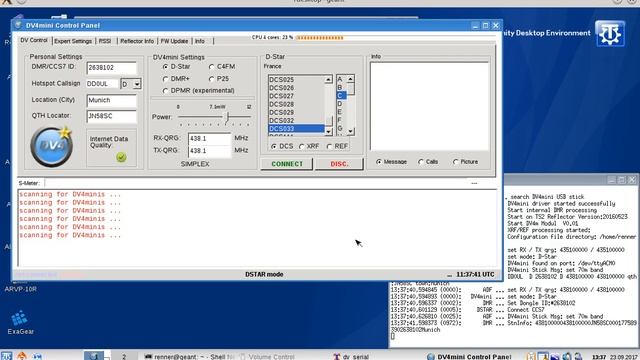Select DMR+ mode radio button
640x360 pixels.
click(x=165, y=79)
